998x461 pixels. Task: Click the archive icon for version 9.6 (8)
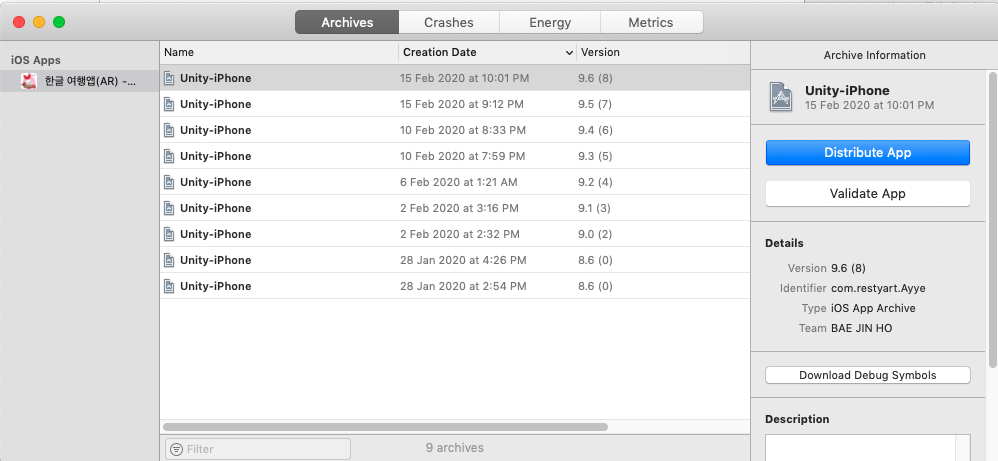coord(169,78)
